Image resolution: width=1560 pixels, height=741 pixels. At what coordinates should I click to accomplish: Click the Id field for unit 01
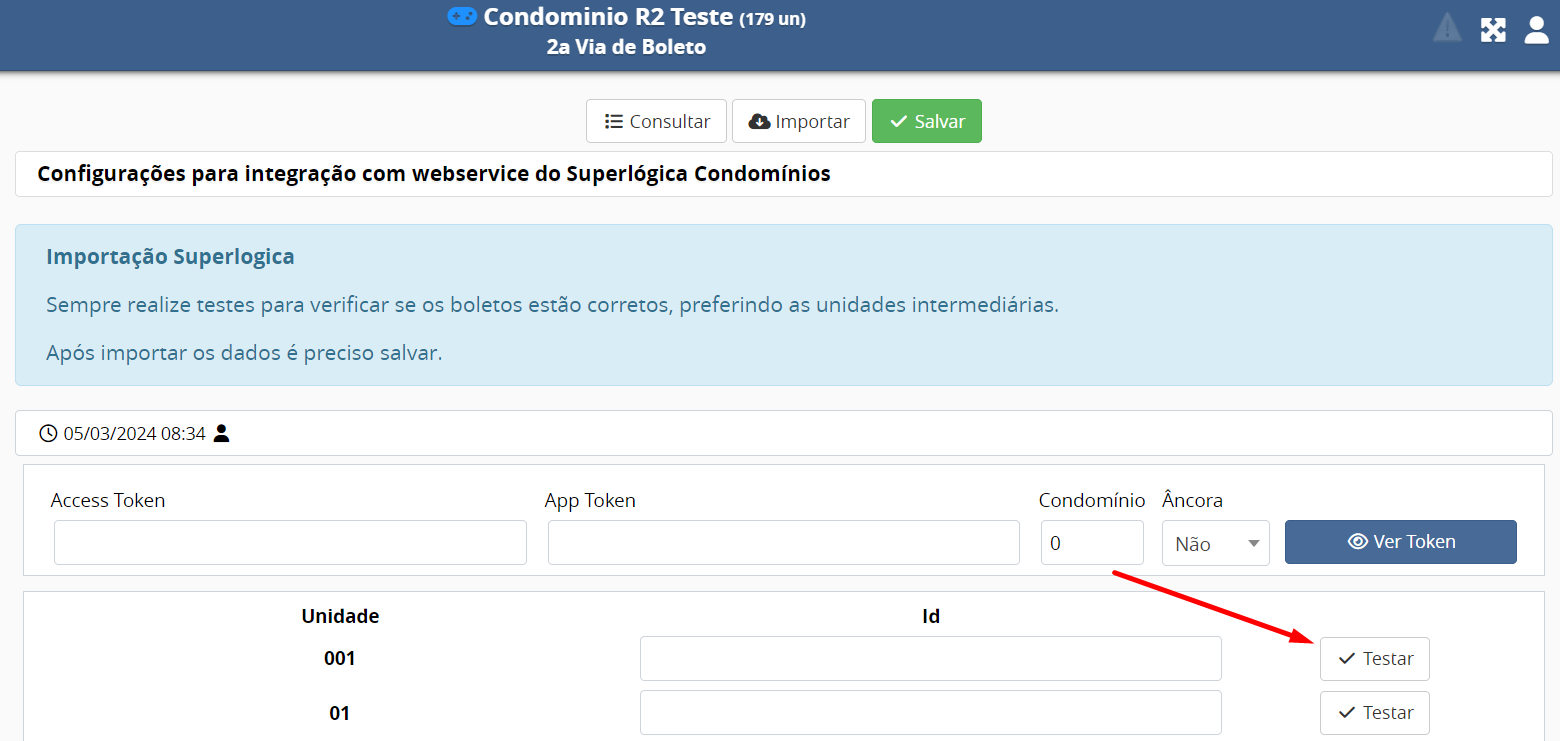pyautogui.click(x=931, y=713)
